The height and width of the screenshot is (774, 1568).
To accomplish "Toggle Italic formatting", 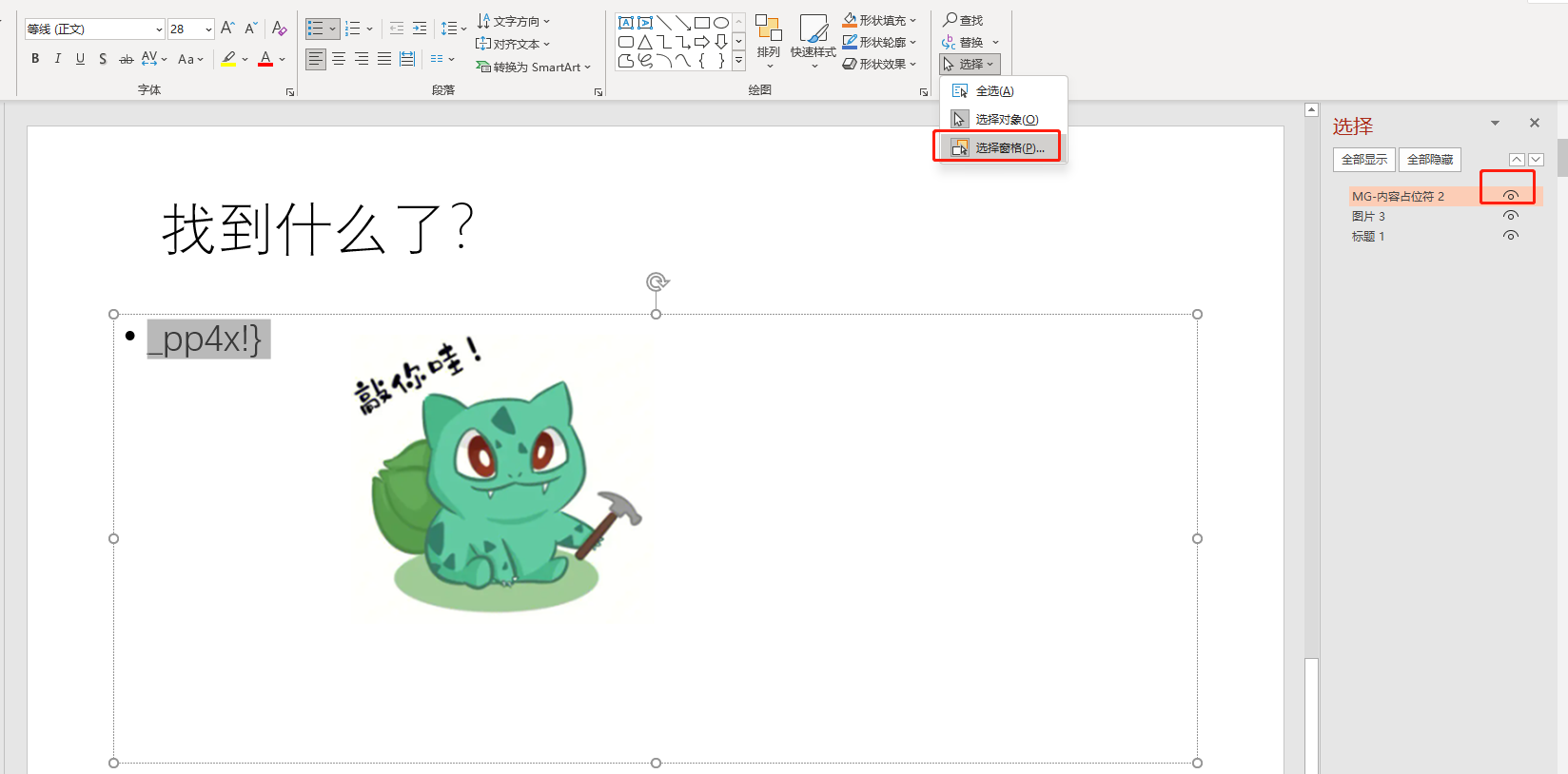I will coord(58,59).
